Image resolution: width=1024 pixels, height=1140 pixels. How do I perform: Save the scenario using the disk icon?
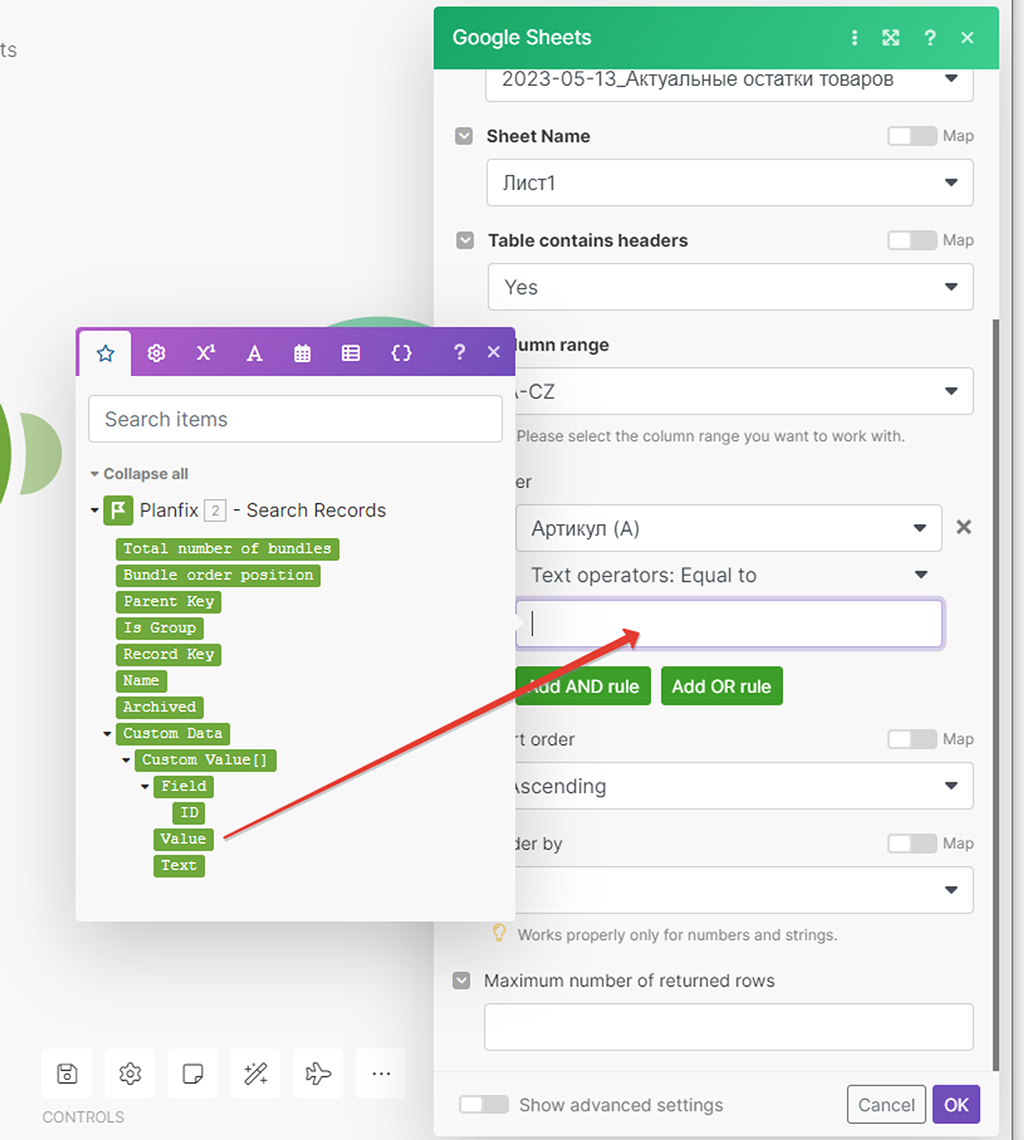67,1073
